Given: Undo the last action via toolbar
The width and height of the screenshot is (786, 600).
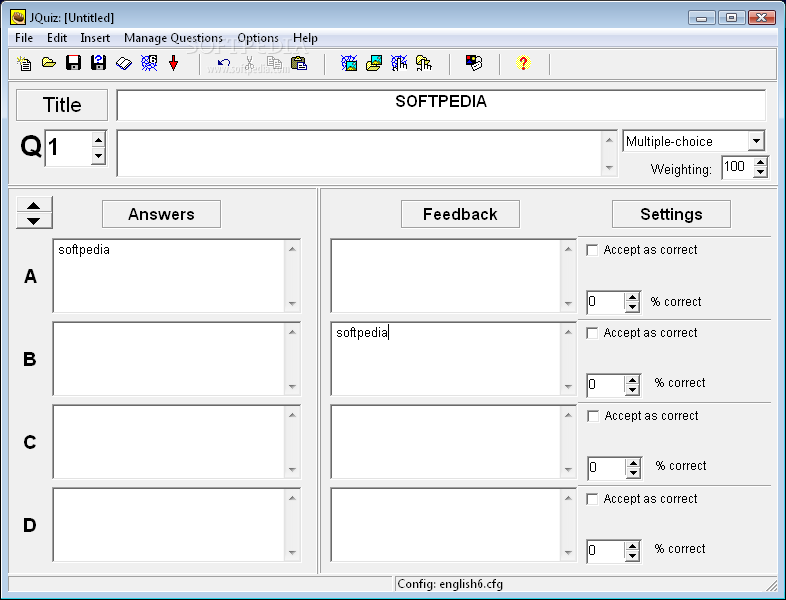Looking at the screenshot, I should 224,63.
